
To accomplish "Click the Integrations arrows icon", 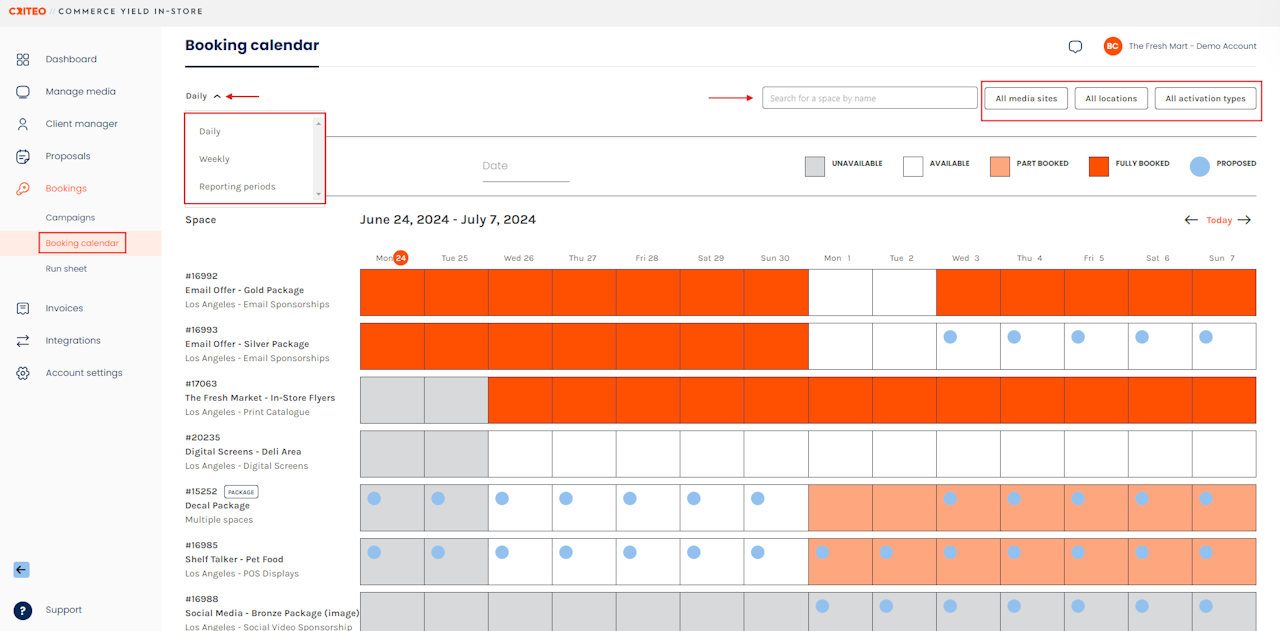I will coord(23,341).
